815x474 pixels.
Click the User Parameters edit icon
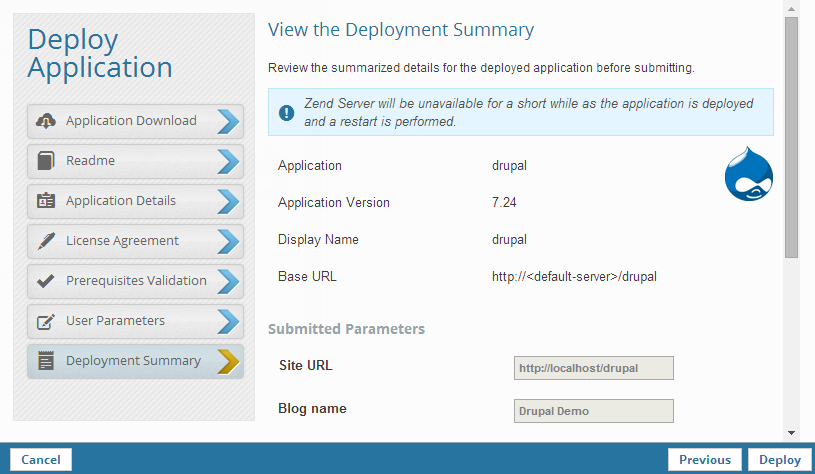[x=45, y=321]
